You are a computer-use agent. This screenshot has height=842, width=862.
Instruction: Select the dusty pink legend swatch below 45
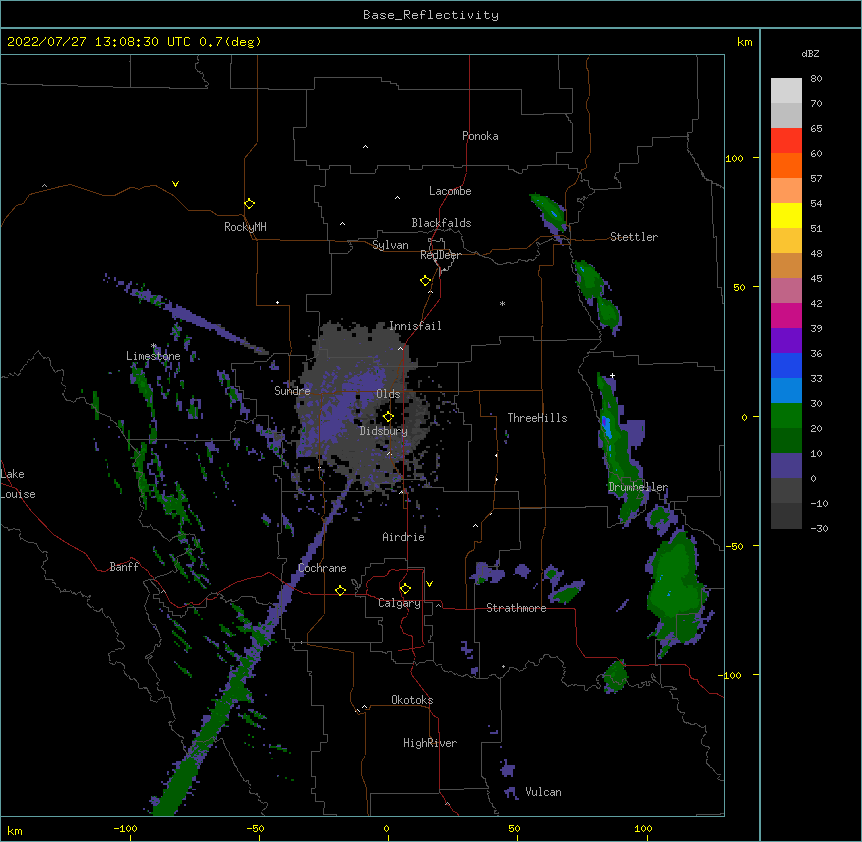[786, 291]
